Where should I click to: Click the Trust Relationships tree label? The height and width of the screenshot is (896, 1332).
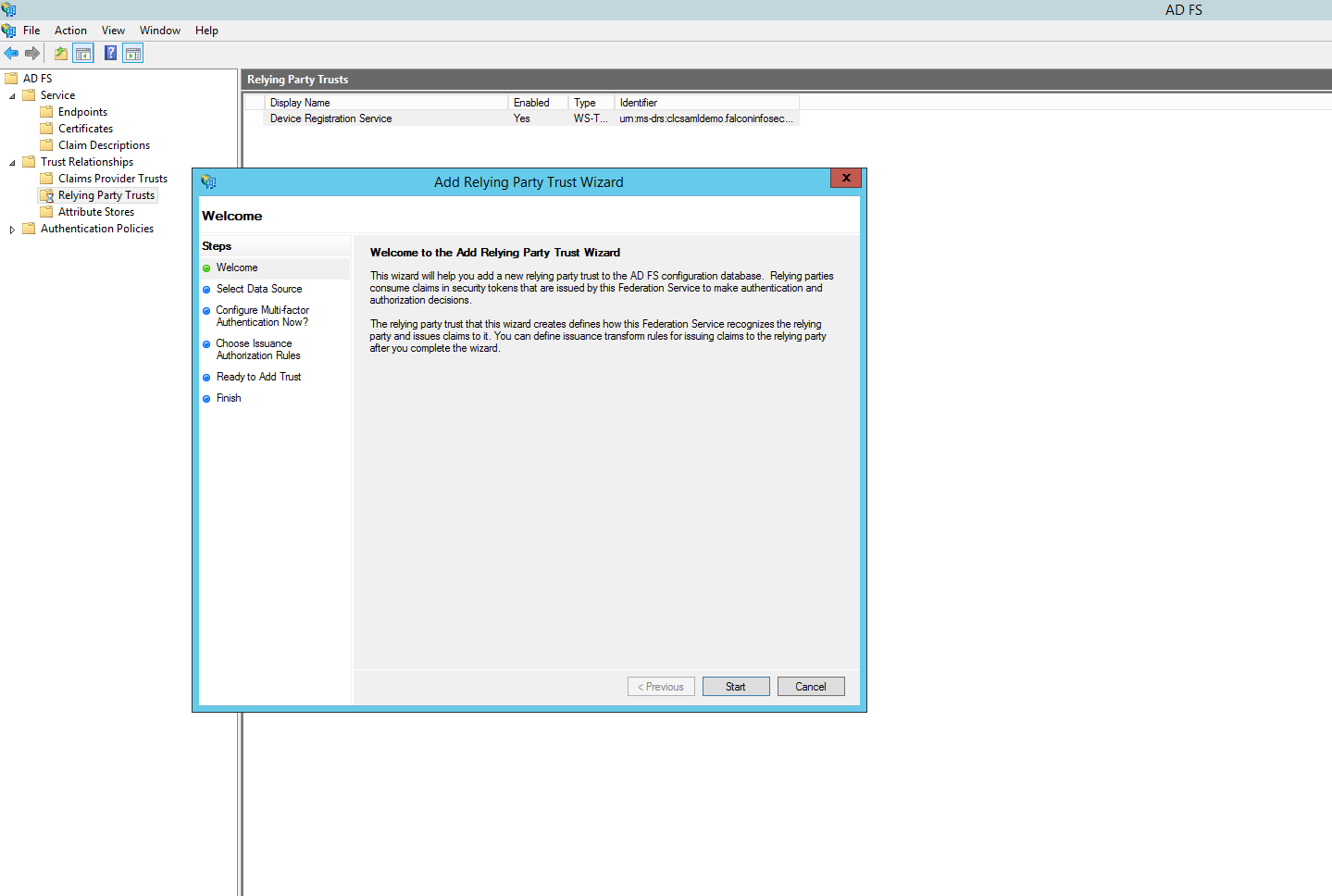(x=87, y=162)
